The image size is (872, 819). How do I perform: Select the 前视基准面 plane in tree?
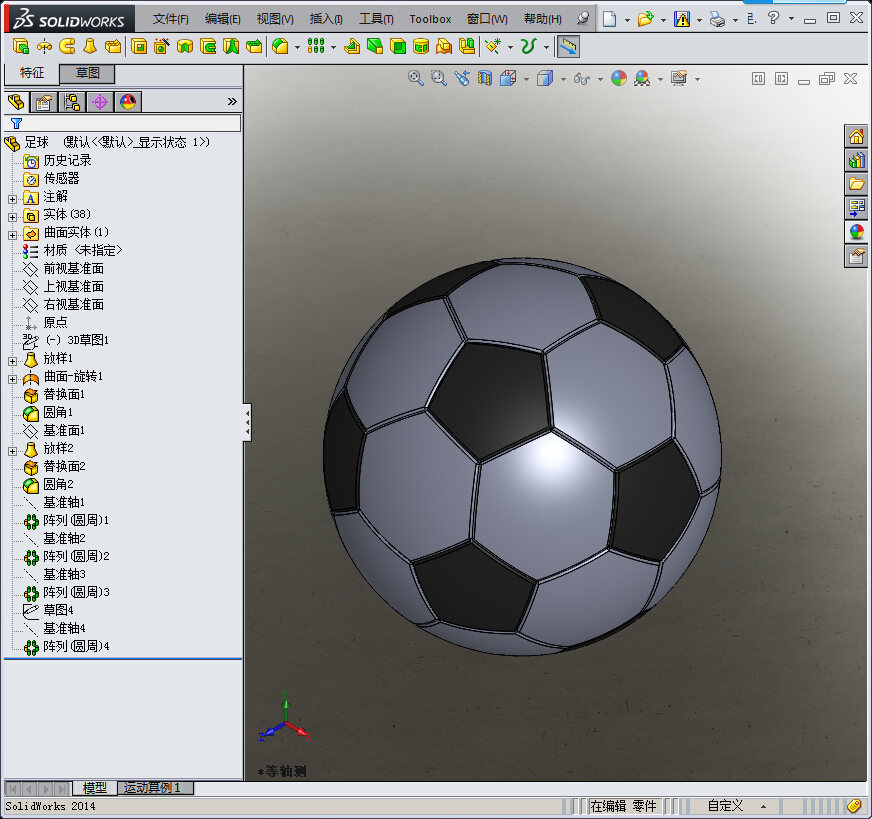tap(73, 269)
